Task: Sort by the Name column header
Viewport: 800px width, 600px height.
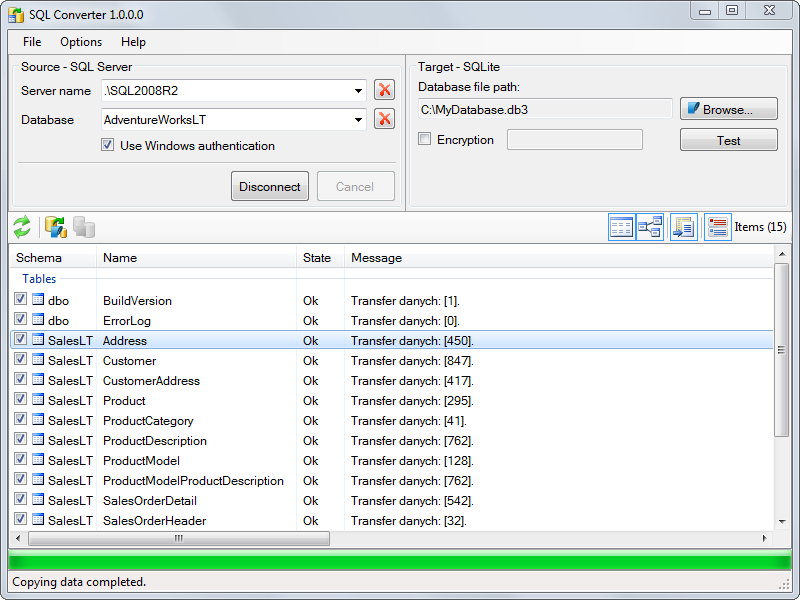Action: point(196,258)
